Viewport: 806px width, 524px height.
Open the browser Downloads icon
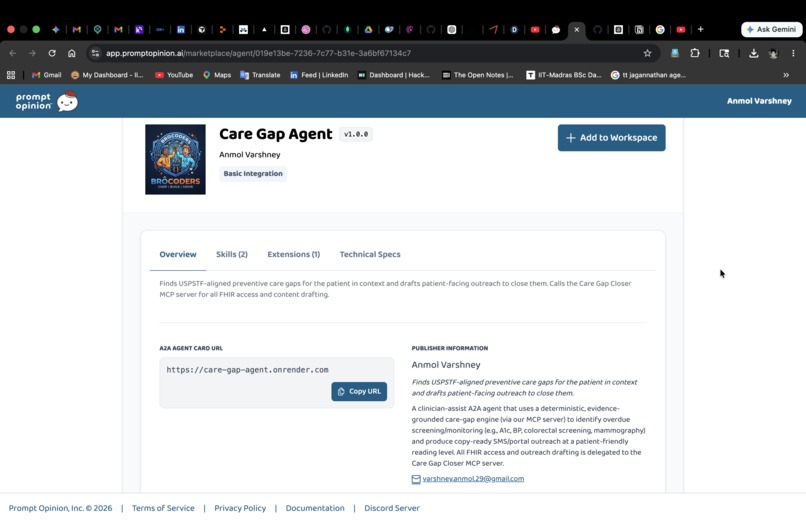click(x=754, y=53)
